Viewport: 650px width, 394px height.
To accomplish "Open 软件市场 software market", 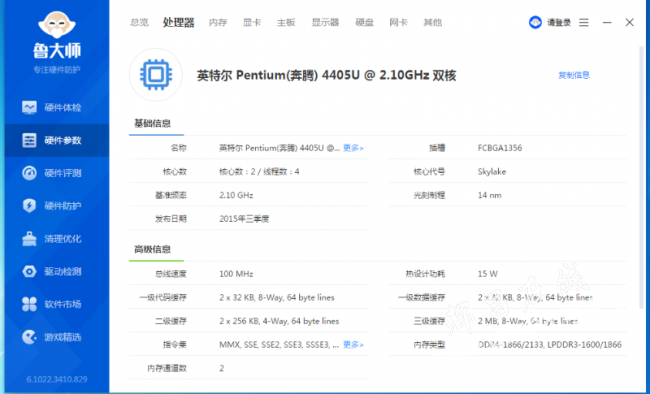I will pos(57,304).
